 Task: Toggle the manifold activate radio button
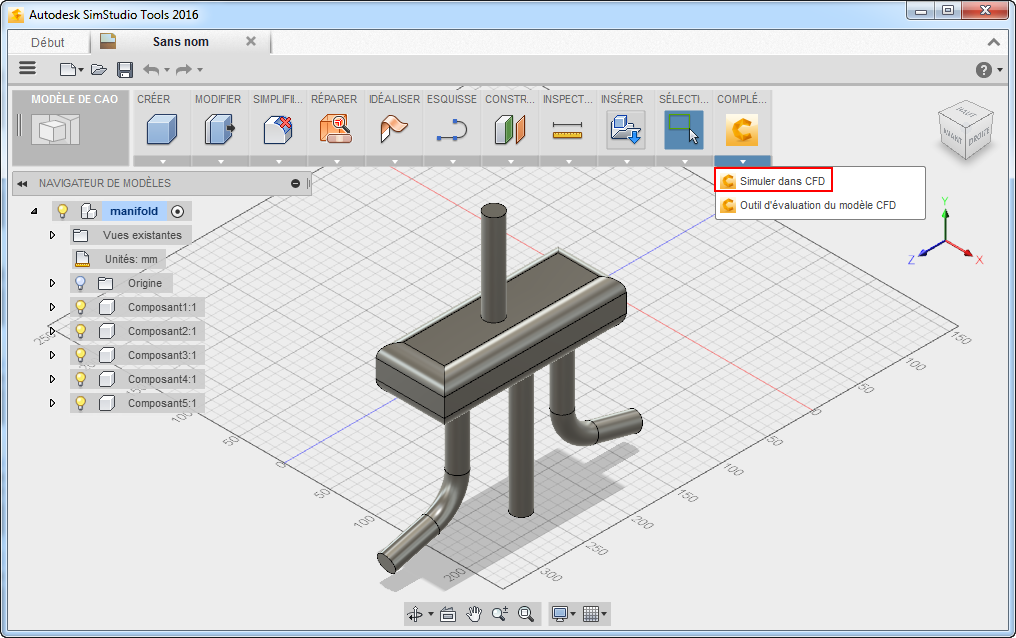tap(178, 211)
